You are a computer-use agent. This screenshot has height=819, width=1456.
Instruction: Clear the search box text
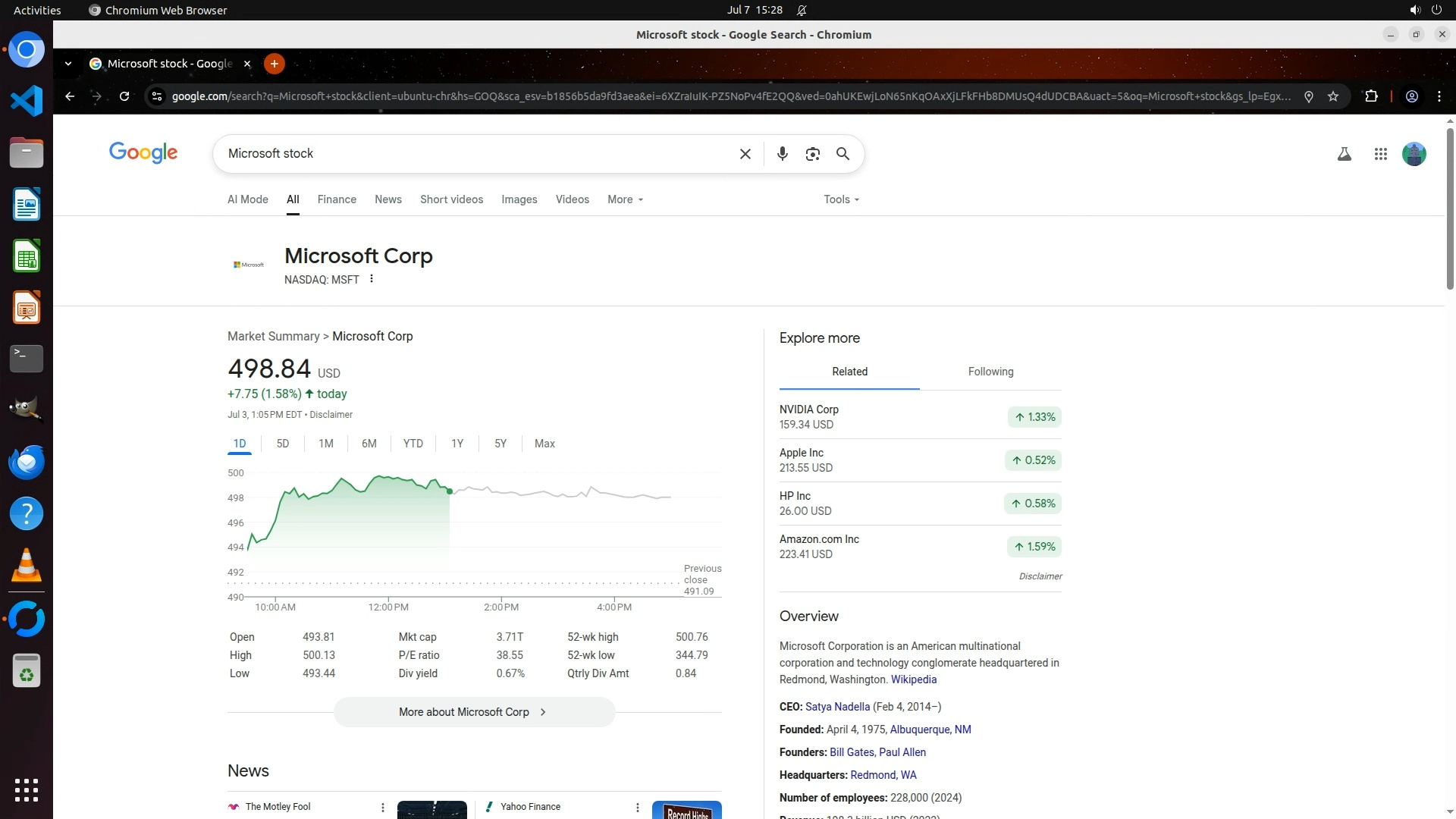pyautogui.click(x=745, y=154)
